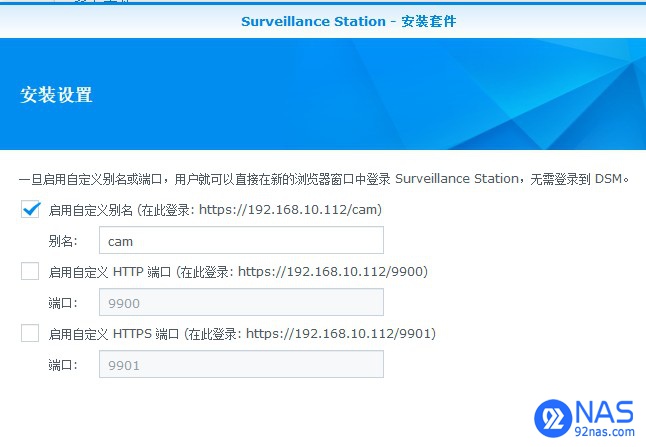Image resolution: width=646 pixels, height=447 pixels.
Task: Click the 别名 field label
Action: 62,242
